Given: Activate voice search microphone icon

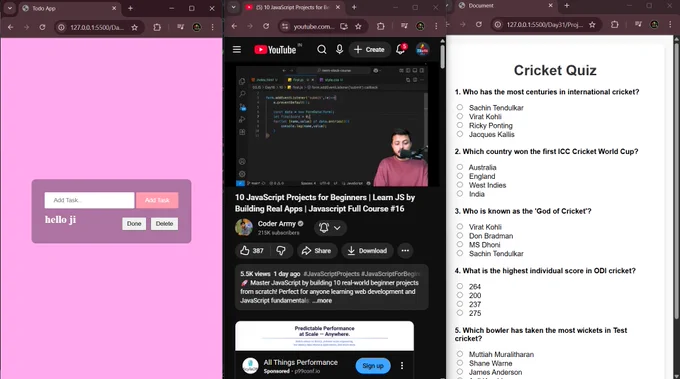Looking at the screenshot, I should click(x=340, y=49).
